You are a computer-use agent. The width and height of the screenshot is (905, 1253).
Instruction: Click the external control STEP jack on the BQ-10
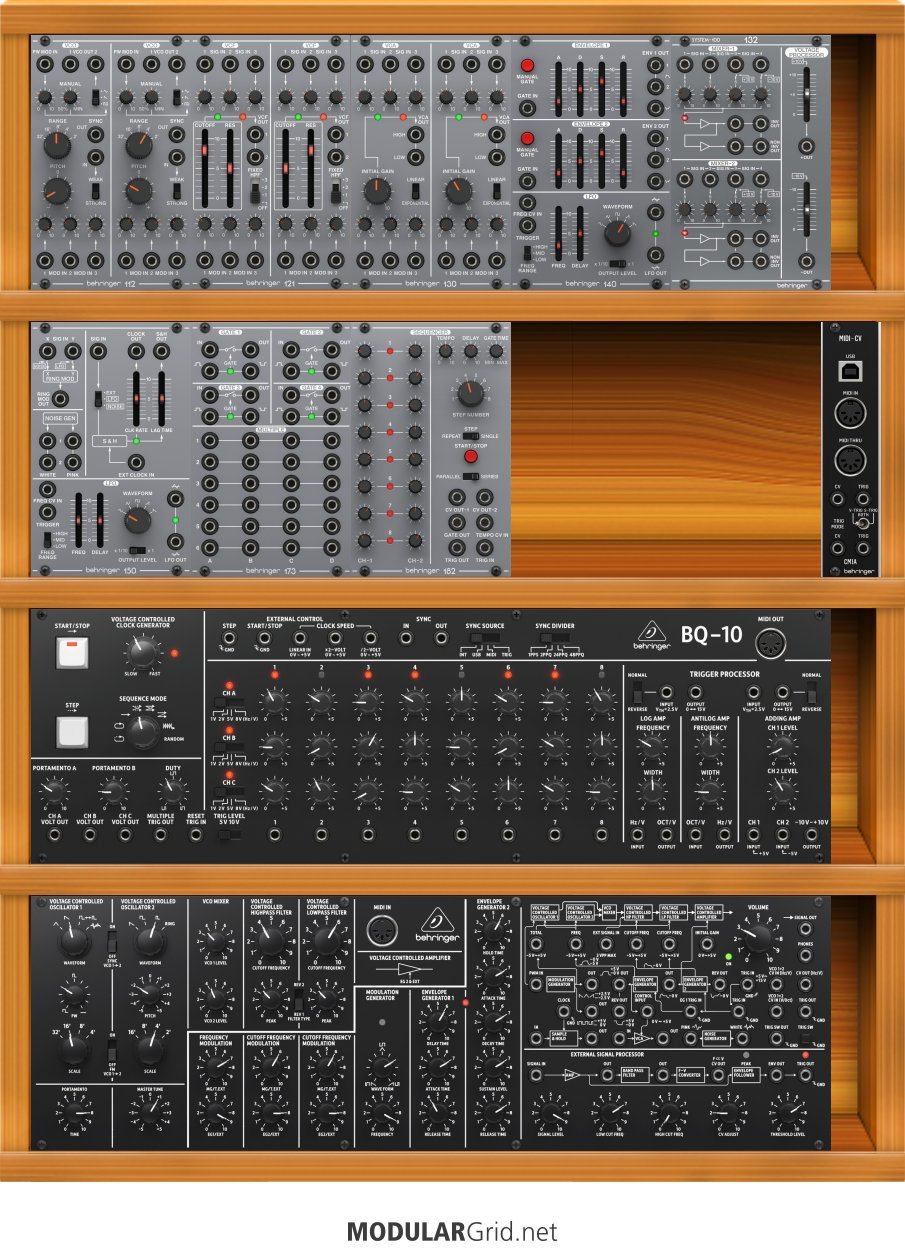[x=229, y=637]
